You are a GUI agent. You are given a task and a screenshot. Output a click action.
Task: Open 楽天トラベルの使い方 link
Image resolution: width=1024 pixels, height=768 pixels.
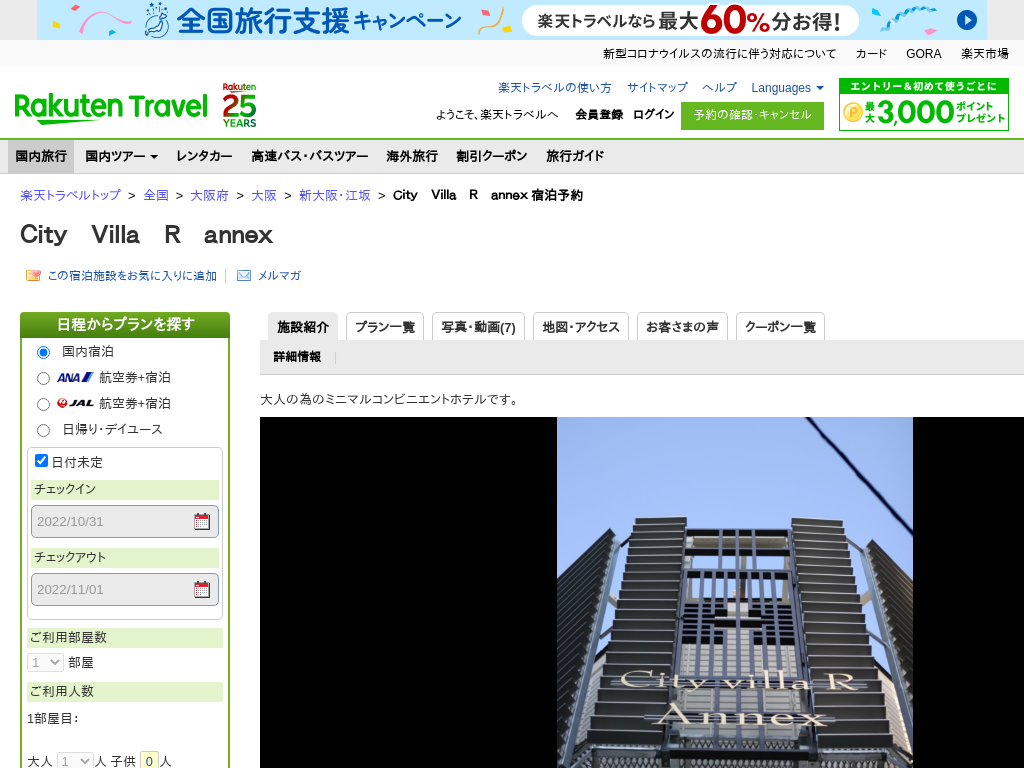[554, 88]
